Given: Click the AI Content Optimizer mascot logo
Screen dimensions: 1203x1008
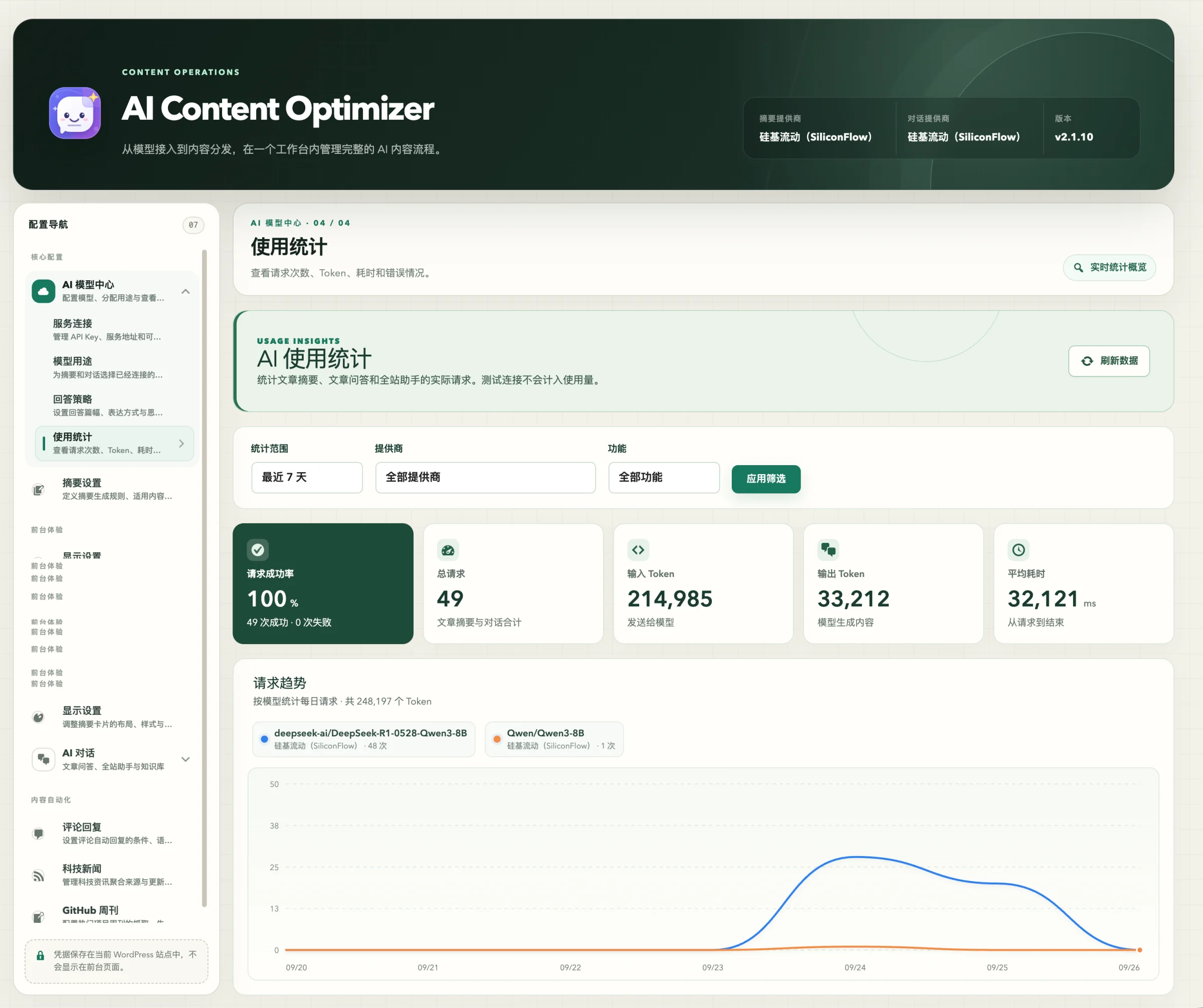Looking at the screenshot, I should (75, 113).
